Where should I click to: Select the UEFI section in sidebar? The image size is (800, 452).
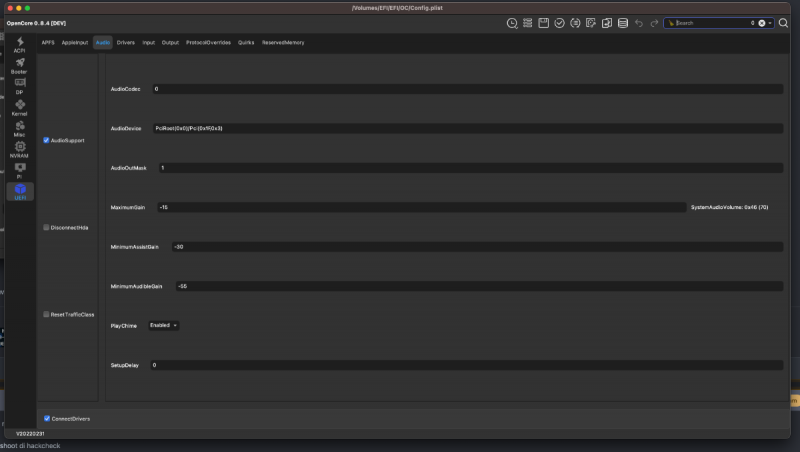click(x=20, y=191)
